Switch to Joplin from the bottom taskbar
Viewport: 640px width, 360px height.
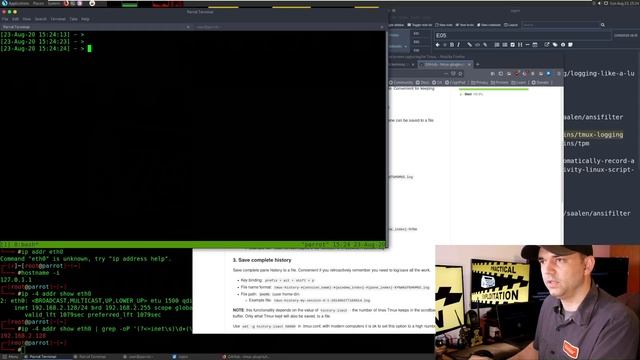[x=180, y=357]
